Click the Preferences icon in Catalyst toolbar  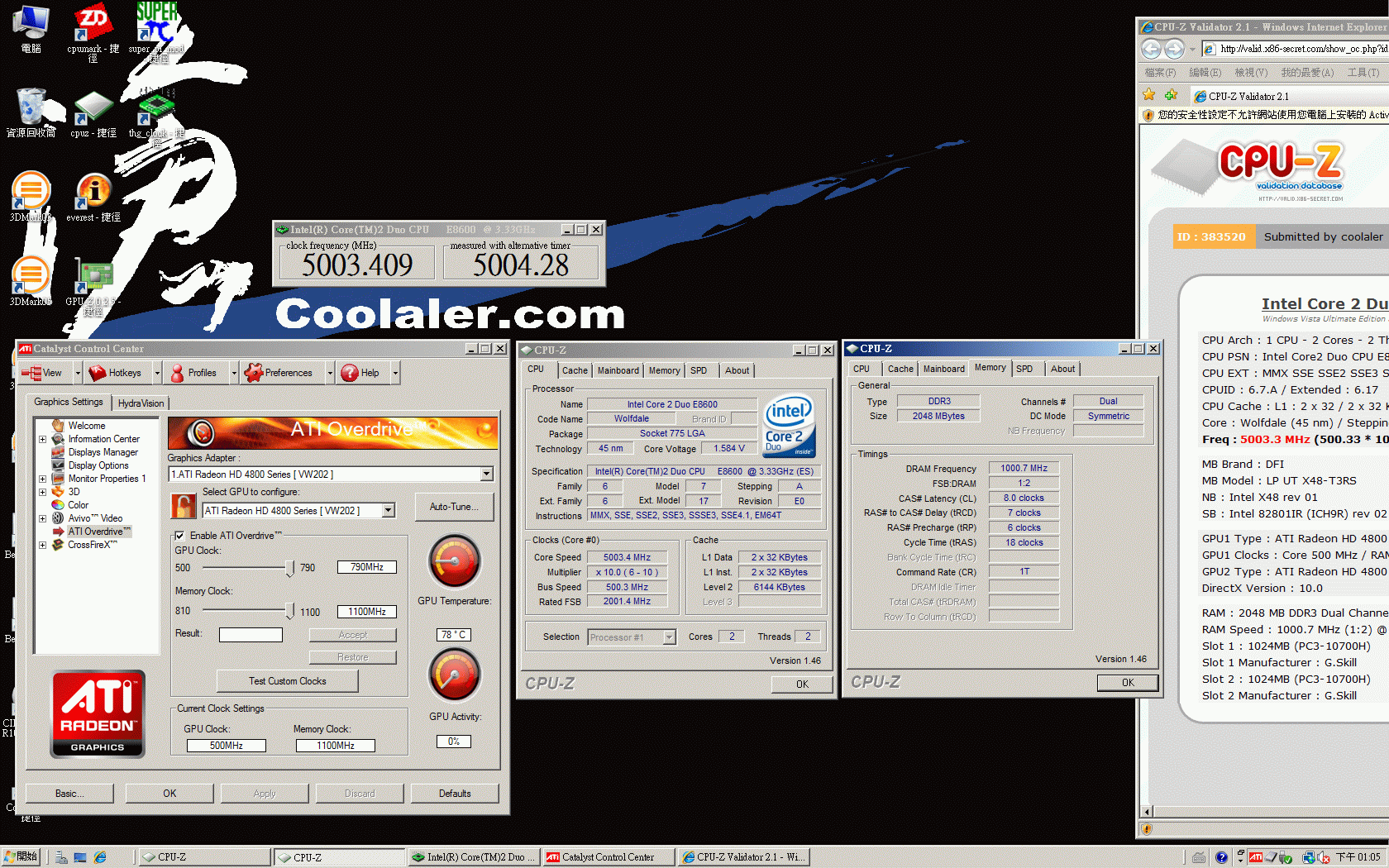click(x=253, y=373)
